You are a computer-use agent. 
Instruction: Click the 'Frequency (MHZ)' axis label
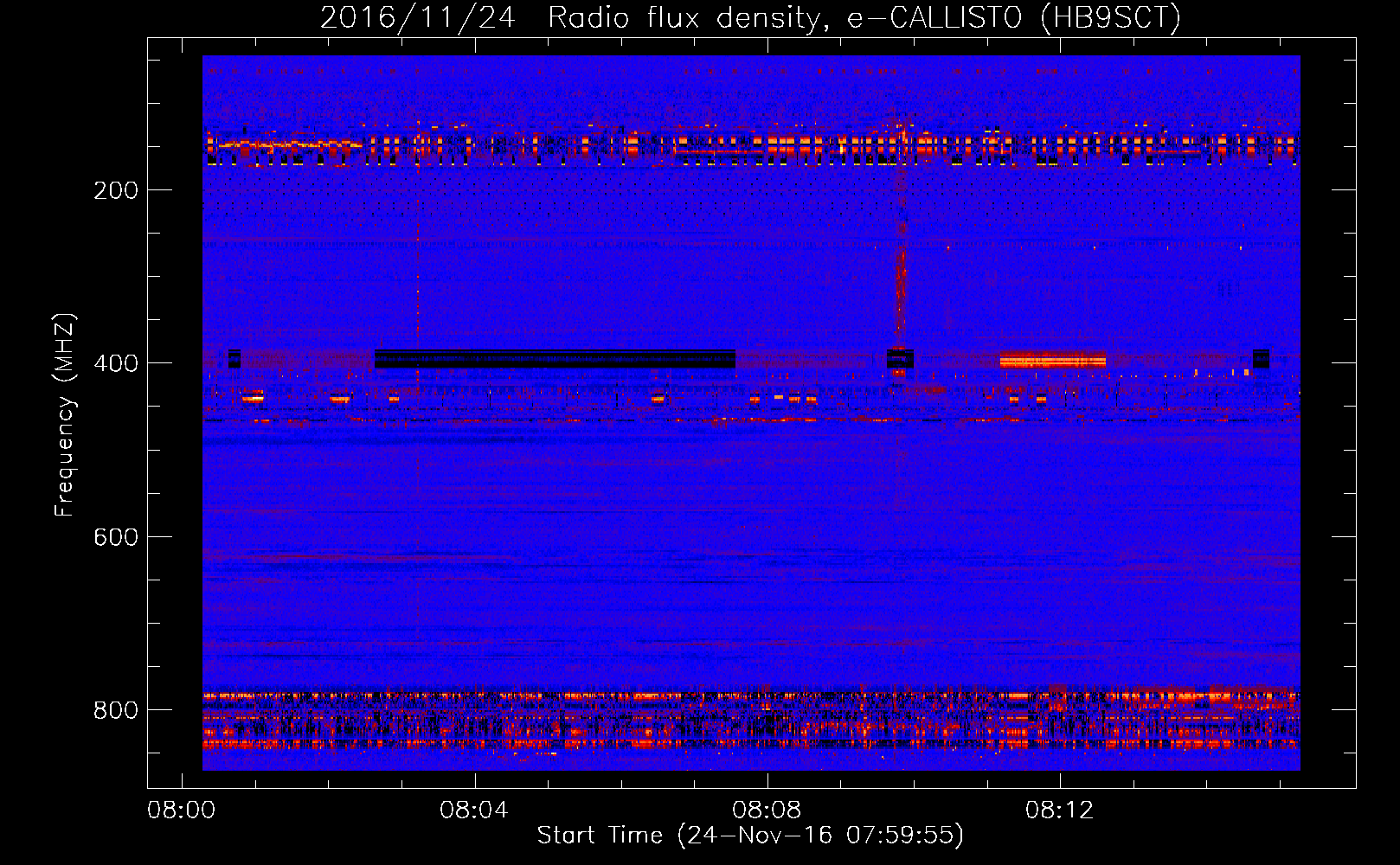(x=65, y=414)
